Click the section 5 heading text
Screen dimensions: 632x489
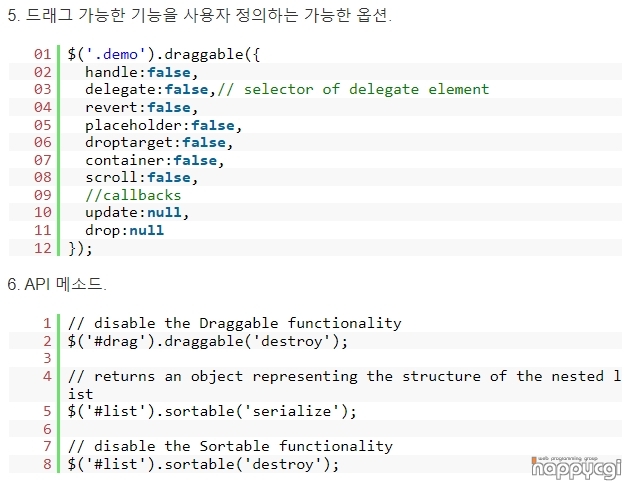pyautogui.click(x=200, y=15)
